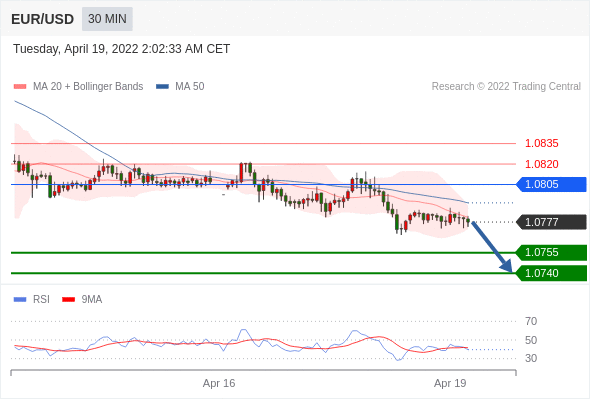
Task: Click the RSI legend label
Action: (41, 300)
